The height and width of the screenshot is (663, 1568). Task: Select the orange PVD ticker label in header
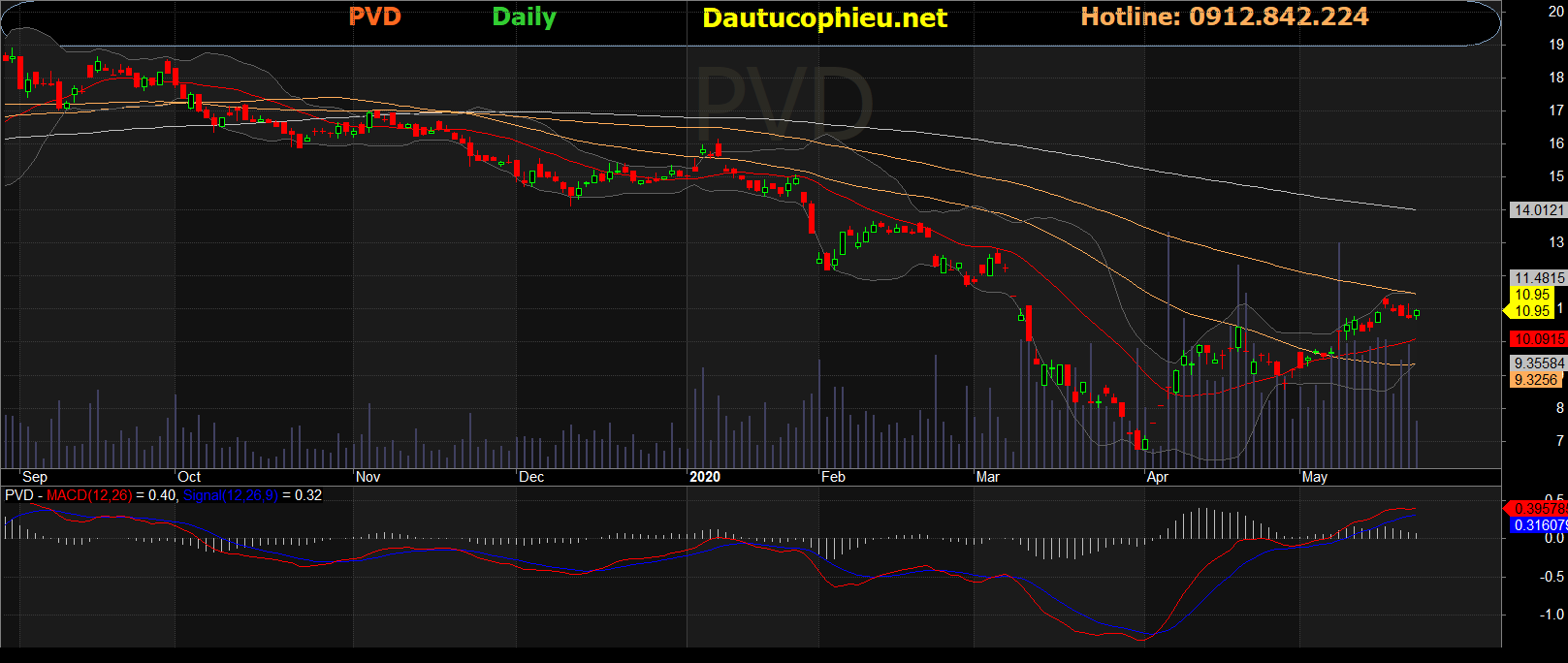(x=374, y=16)
